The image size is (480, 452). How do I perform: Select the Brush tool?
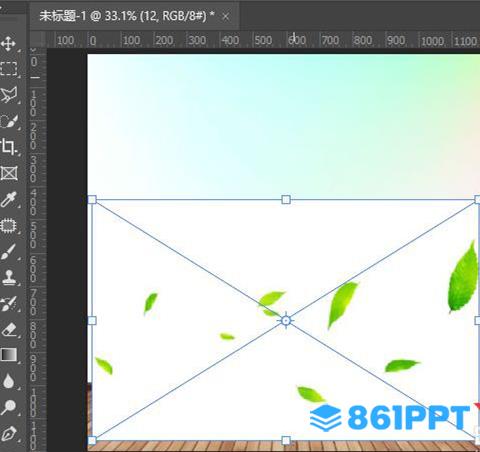(x=8, y=252)
